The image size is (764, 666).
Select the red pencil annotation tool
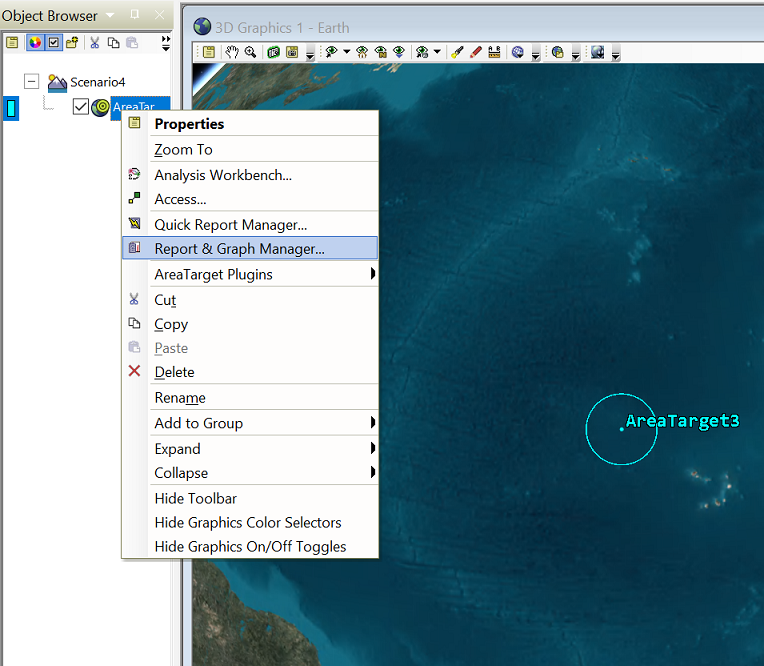click(476, 52)
